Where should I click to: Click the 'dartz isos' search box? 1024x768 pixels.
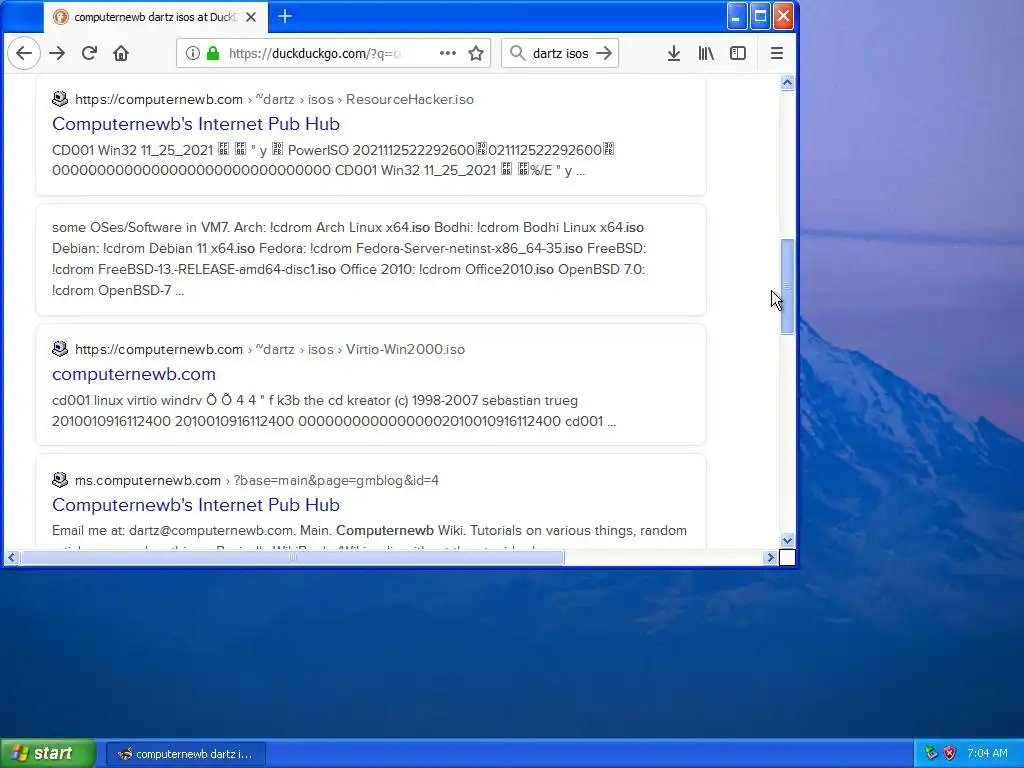tap(560, 54)
